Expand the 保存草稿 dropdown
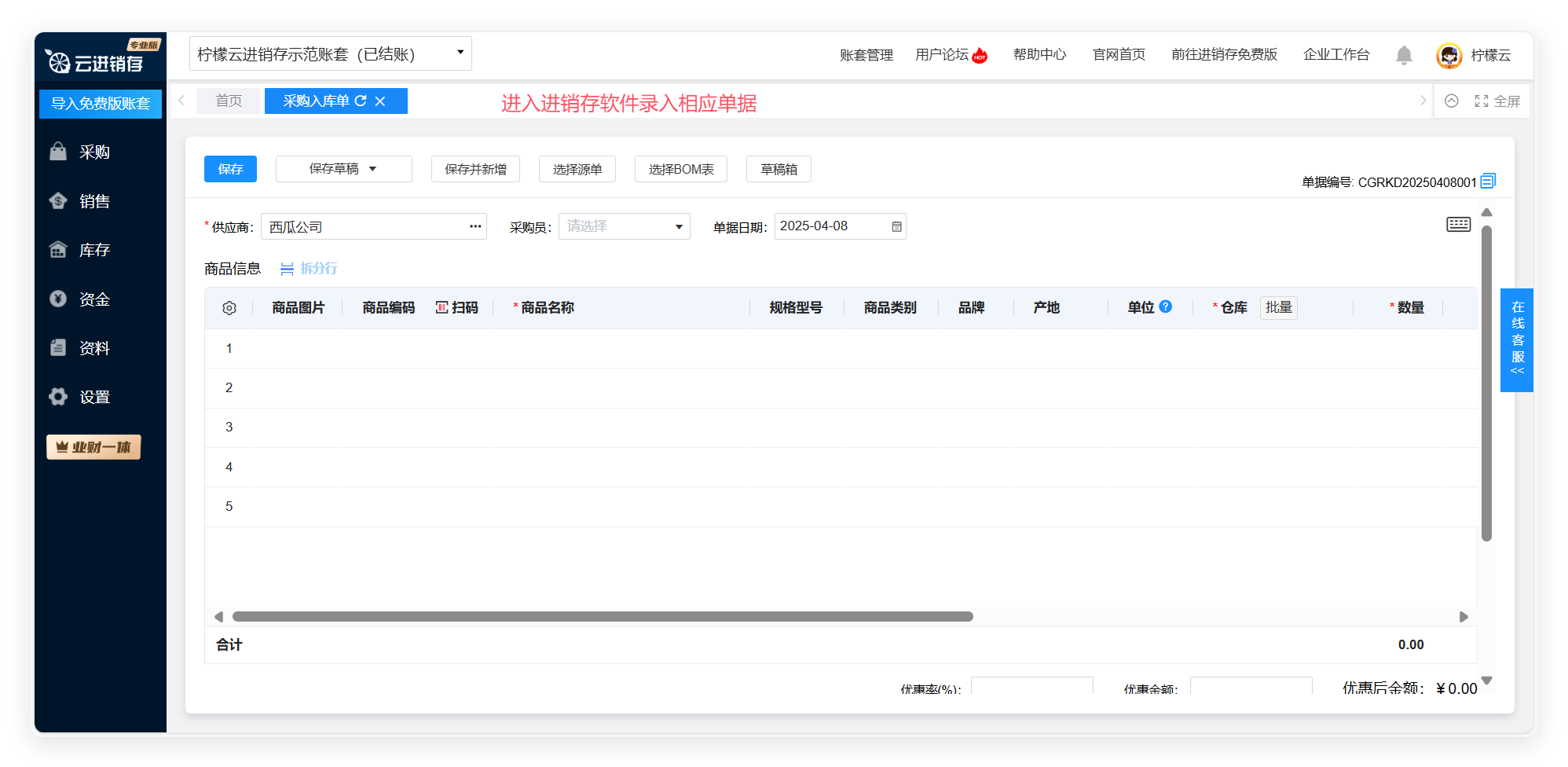Viewport: 1568px width, 767px height. 373,169
